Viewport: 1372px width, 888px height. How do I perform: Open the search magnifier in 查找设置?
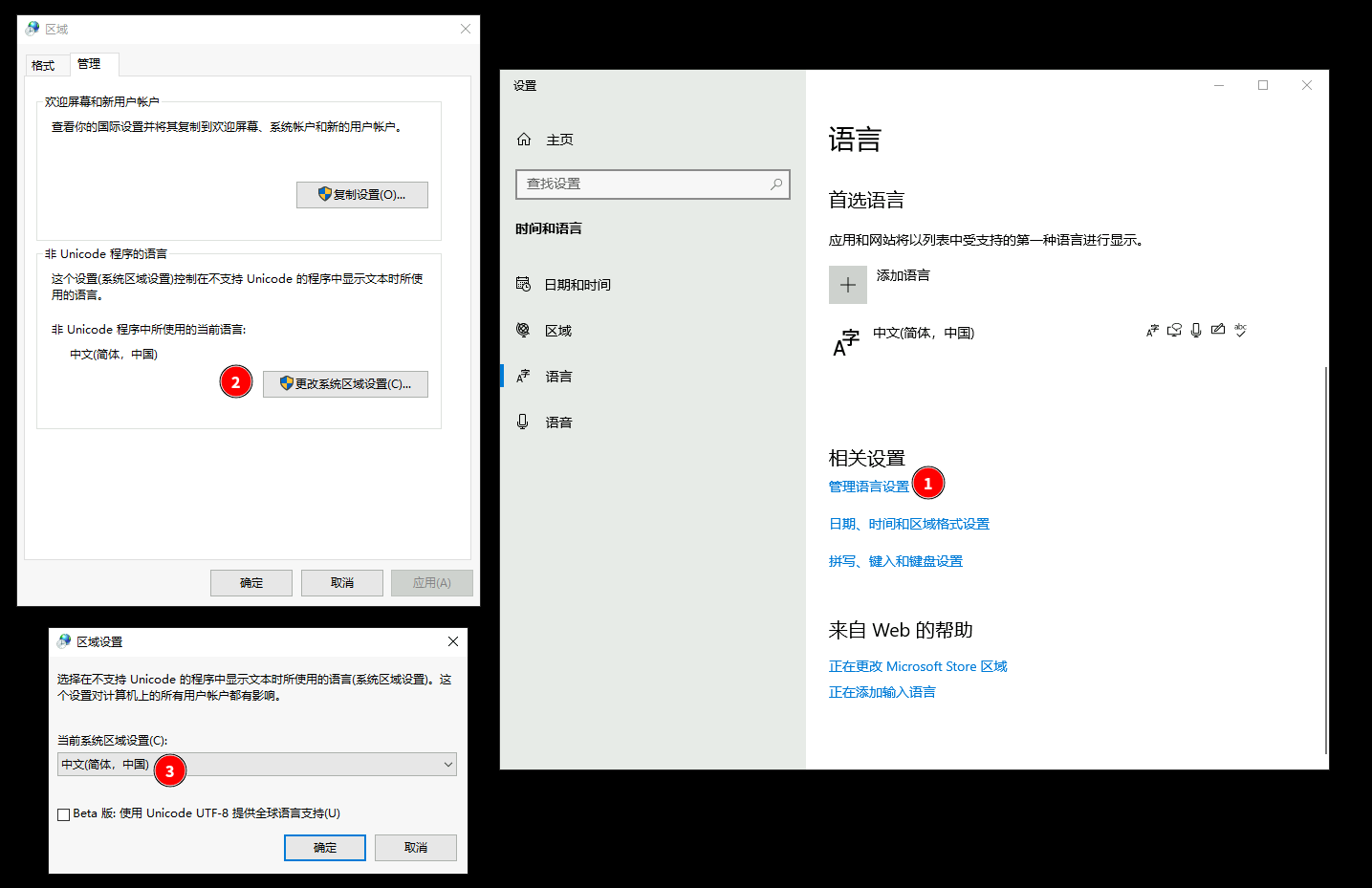coord(776,184)
